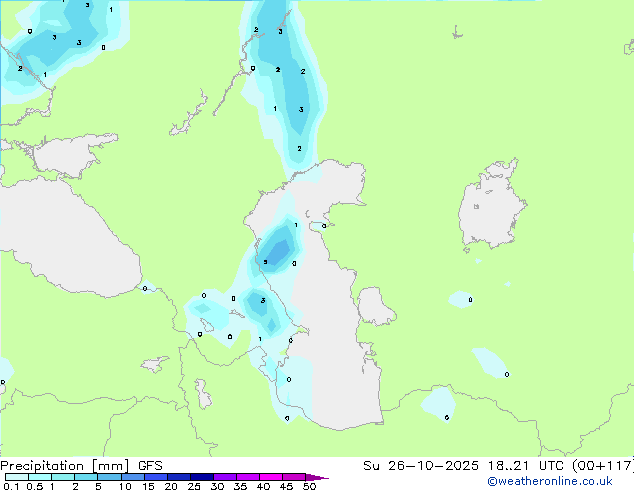634x490 pixels.
Task: Select the 'Precipitation [mm]' title text
Action: click(65, 466)
